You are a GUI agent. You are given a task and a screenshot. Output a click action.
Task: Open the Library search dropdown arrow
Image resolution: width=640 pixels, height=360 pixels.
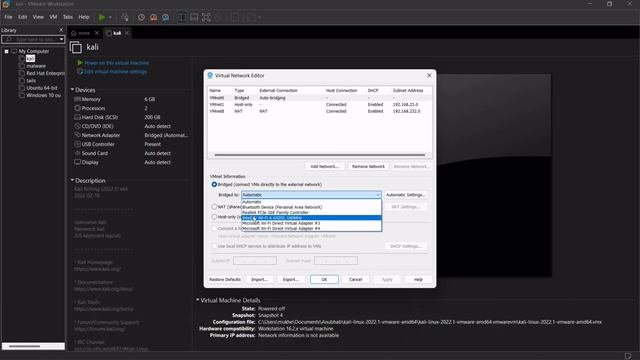tap(61, 39)
